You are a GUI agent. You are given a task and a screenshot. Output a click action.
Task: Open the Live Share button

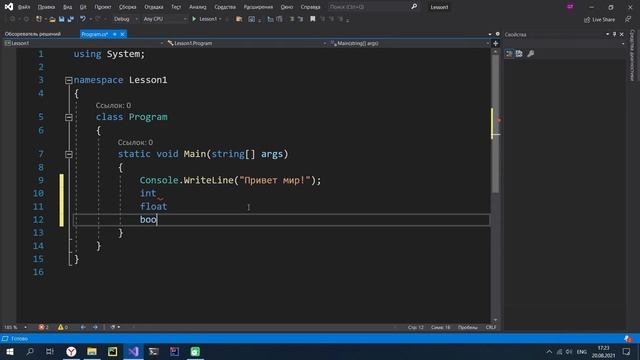coord(599,20)
